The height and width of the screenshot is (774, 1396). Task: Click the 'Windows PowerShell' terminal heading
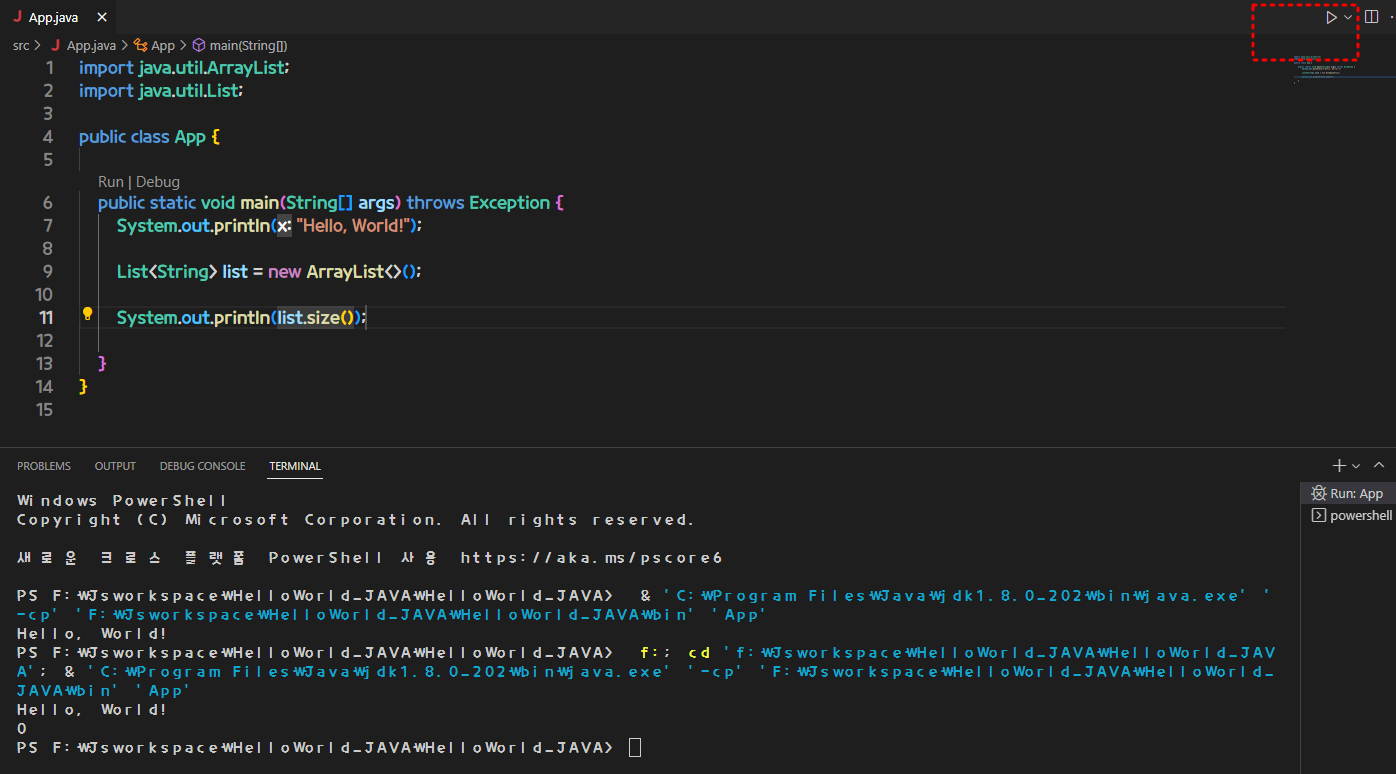coord(122,500)
